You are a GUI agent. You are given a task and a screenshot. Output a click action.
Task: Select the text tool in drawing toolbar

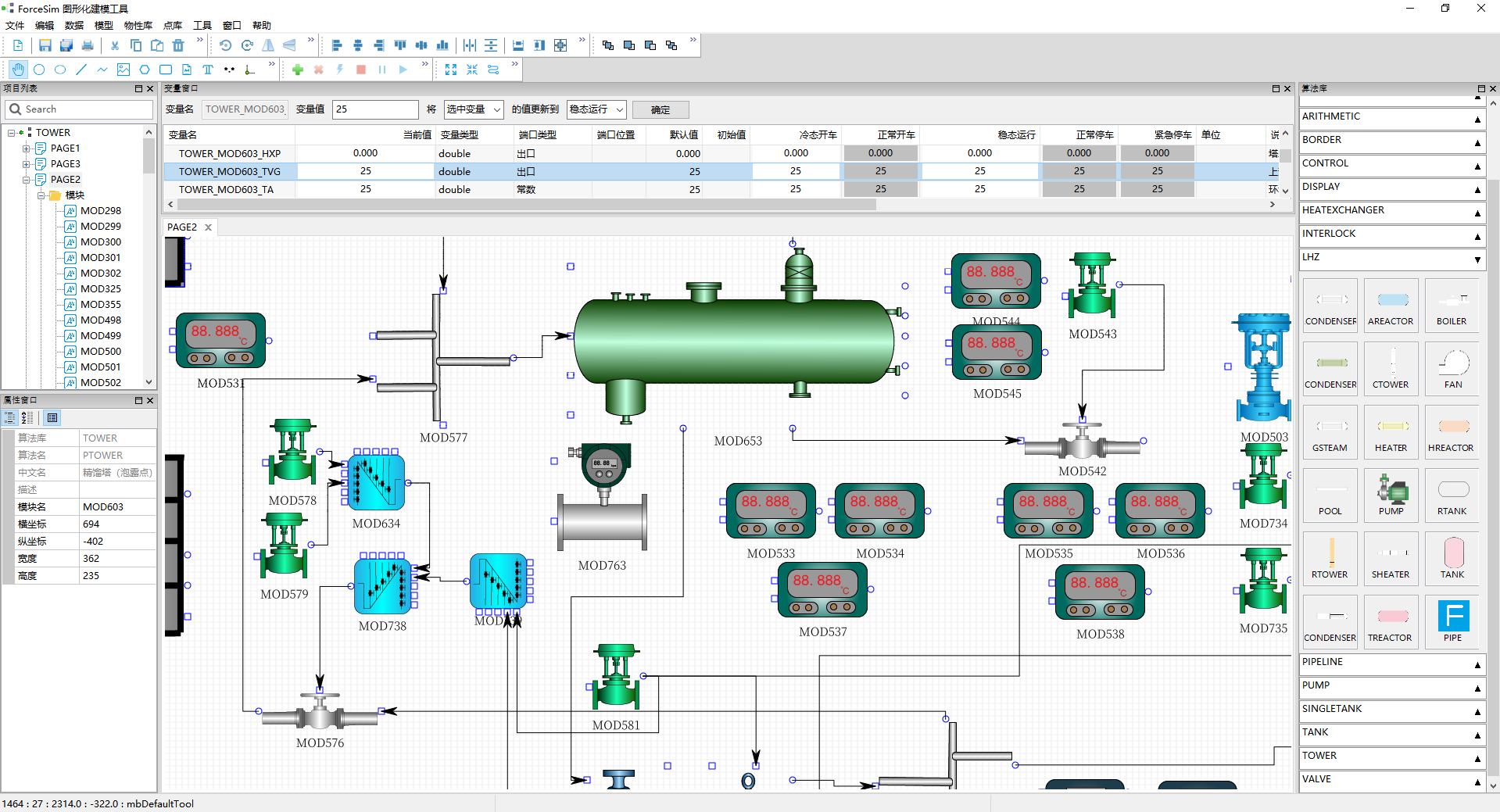pyautogui.click(x=207, y=70)
